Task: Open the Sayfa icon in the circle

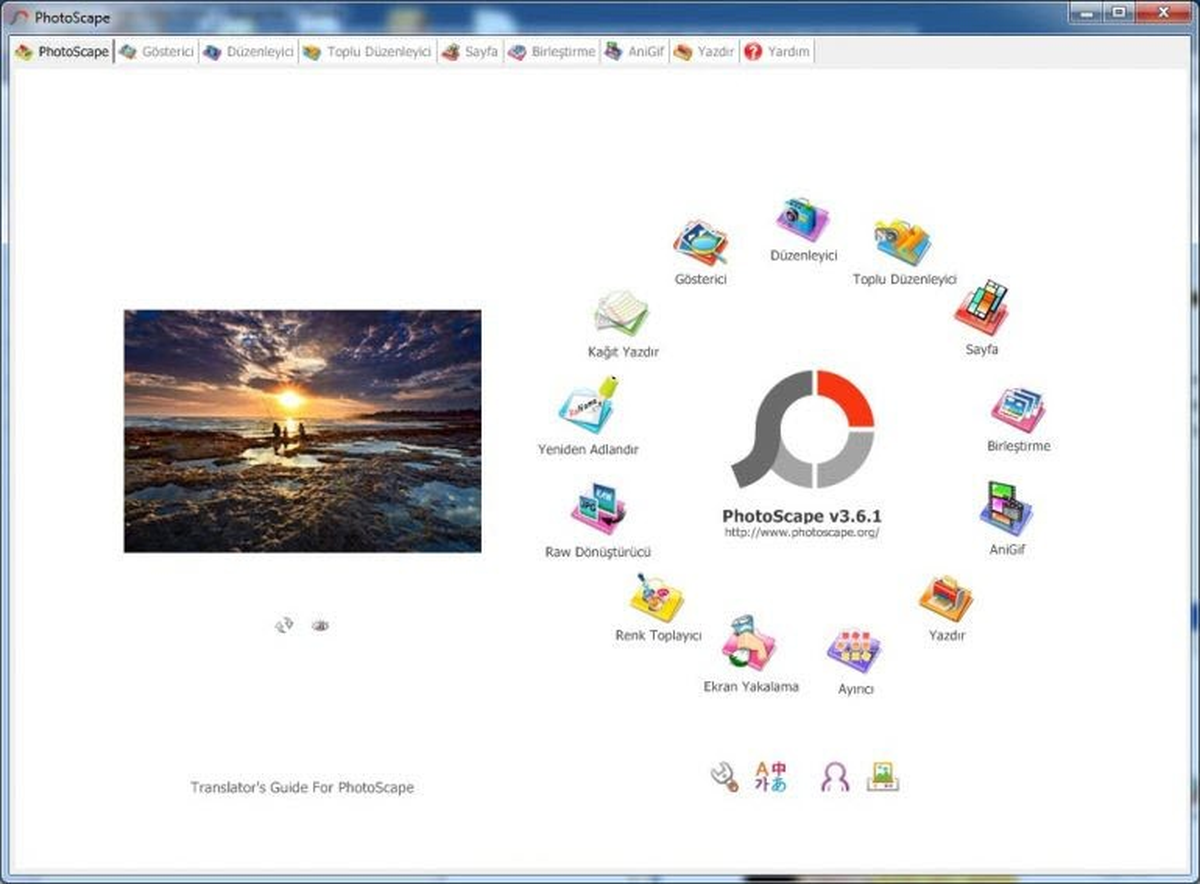Action: pyautogui.click(x=981, y=307)
